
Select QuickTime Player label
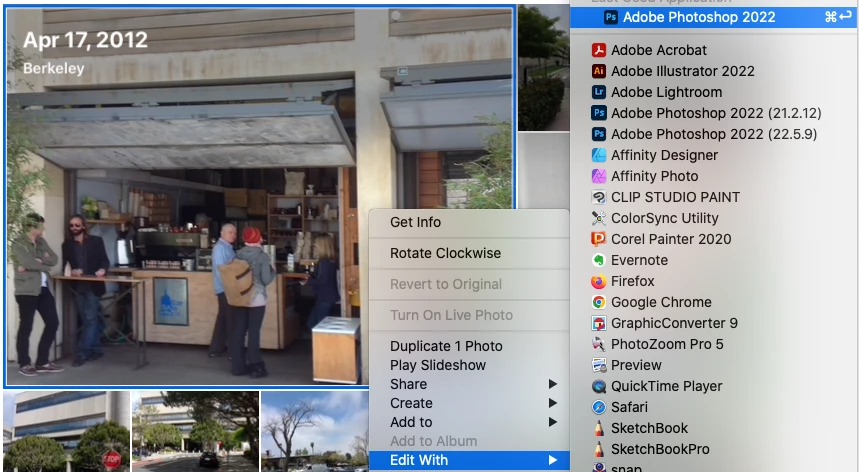[667, 387]
